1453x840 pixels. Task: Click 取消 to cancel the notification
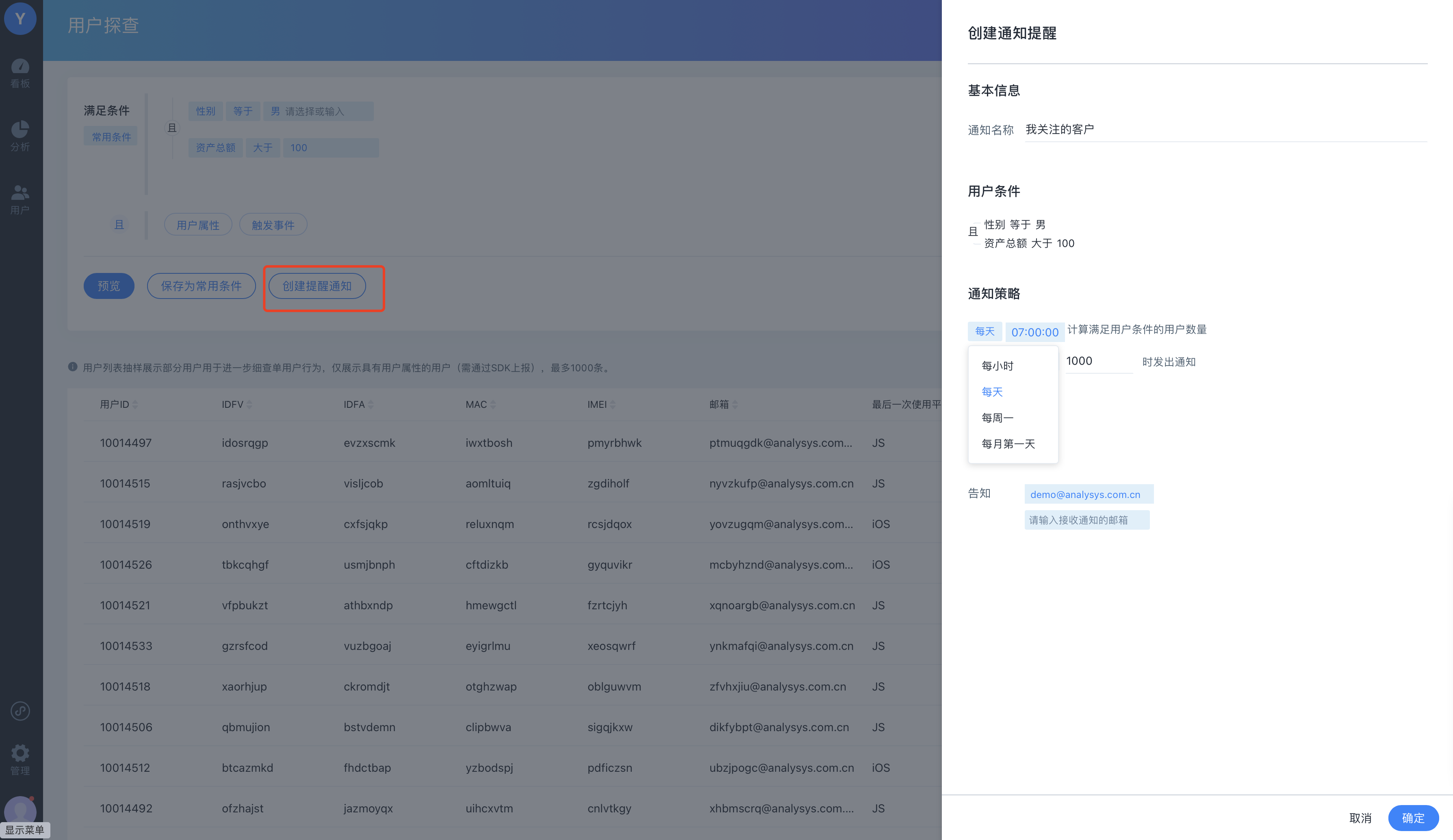tap(1360, 818)
